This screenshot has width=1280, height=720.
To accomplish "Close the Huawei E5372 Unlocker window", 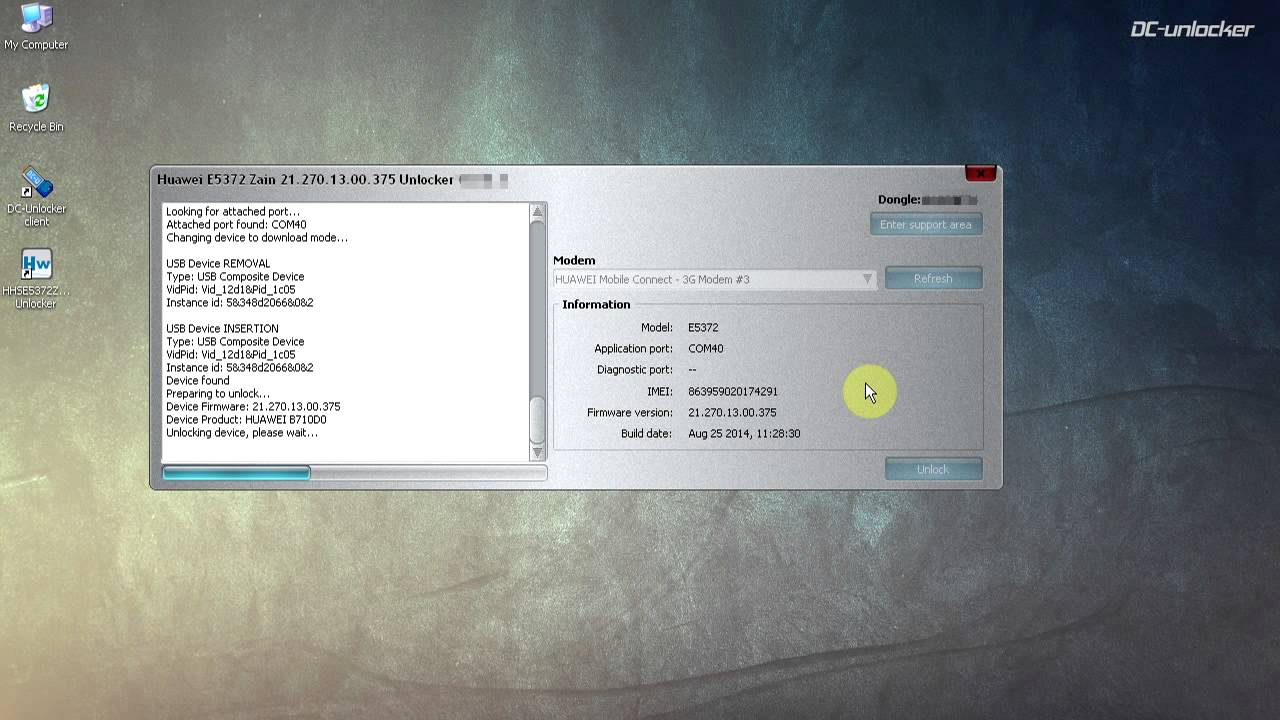I will click(980, 174).
